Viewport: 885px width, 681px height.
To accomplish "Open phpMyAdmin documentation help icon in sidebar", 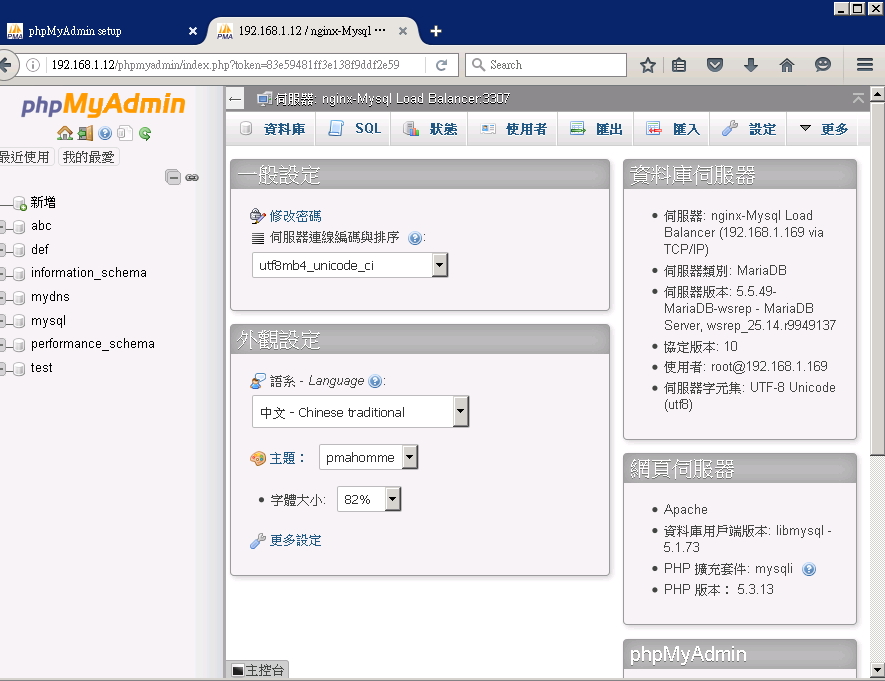I will tap(105, 133).
